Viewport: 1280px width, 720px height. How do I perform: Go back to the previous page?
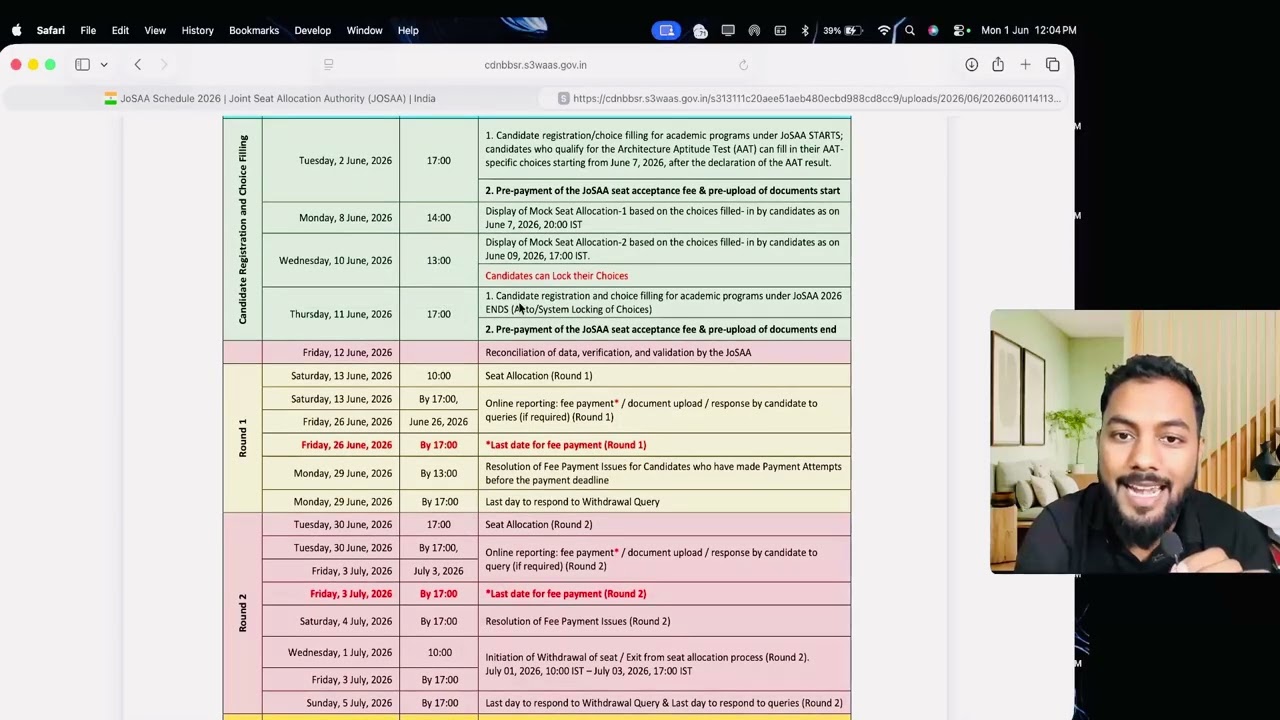tap(138, 65)
